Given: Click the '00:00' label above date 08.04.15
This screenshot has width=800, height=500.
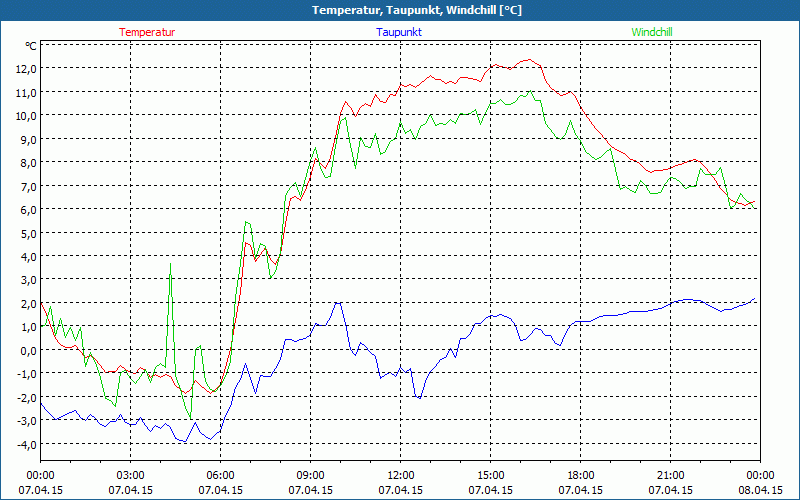Looking at the screenshot, I should coord(760,476).
